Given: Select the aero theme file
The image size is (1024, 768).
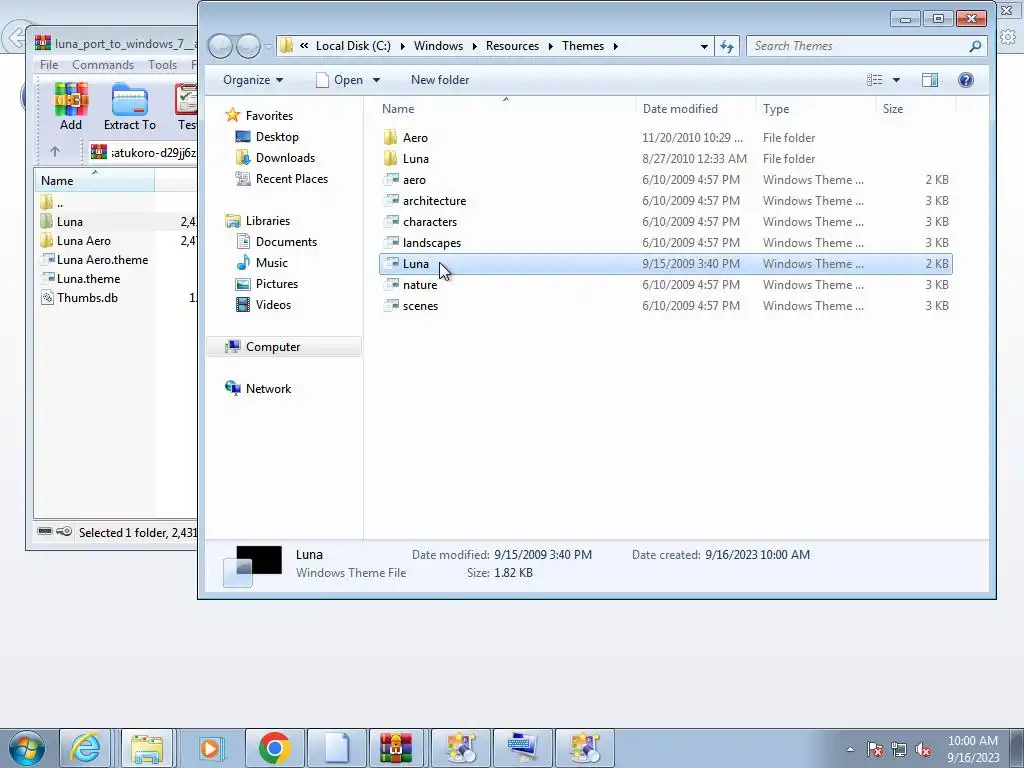Looking at the screenshot, I should click(665, 180).
